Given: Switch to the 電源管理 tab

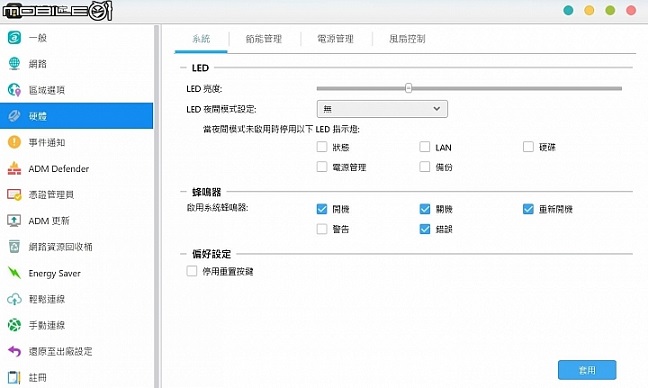Looking at the screenshot, I should tap(335, 39).
